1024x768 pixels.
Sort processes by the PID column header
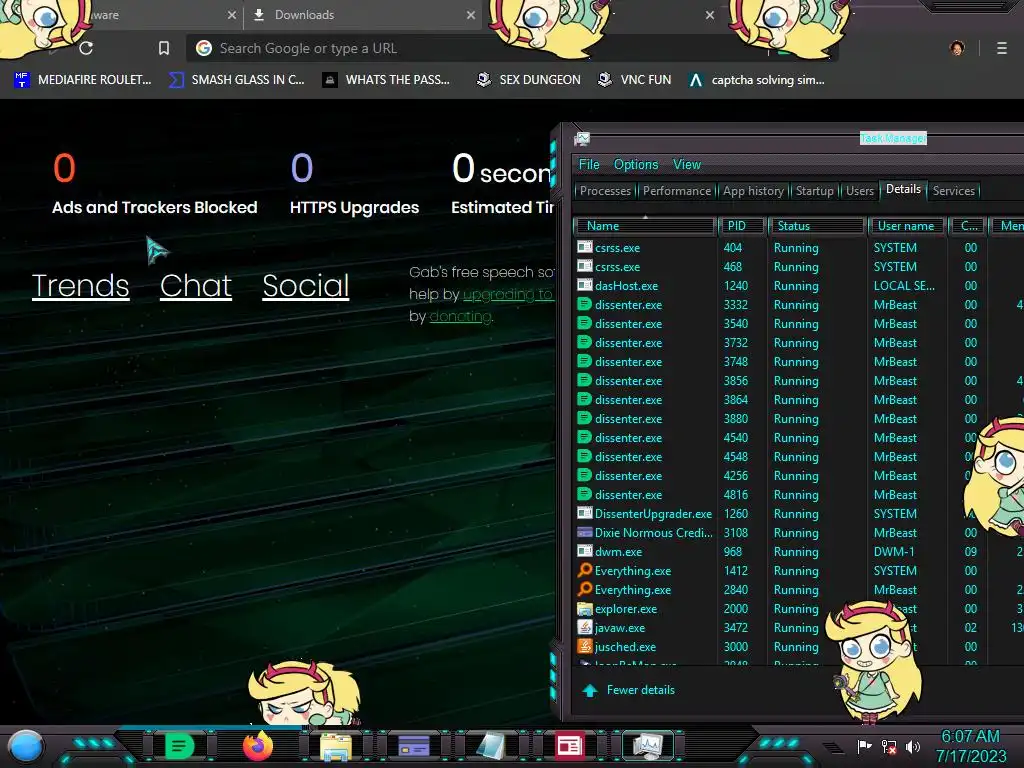[x=741, y=226]
